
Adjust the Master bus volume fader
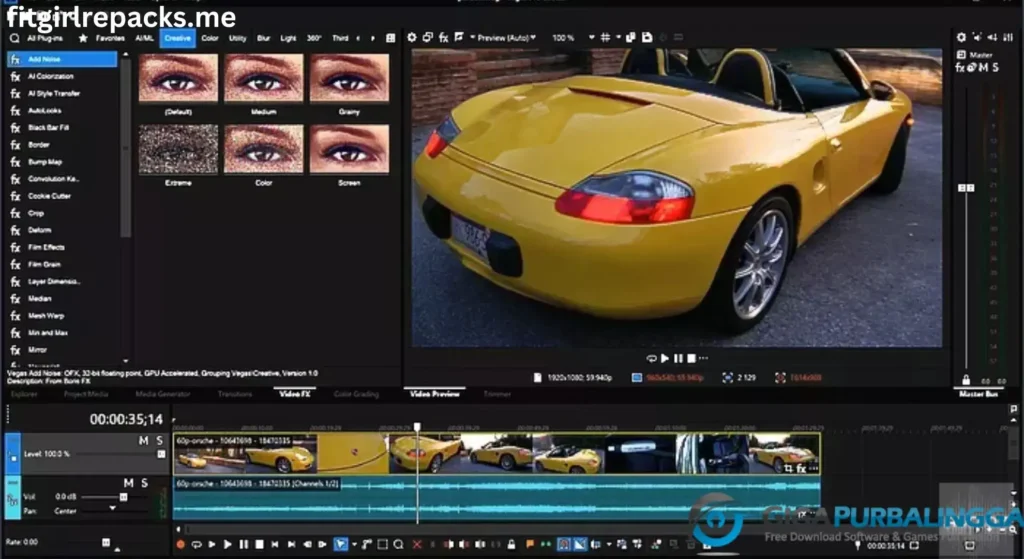[x=967, y=188]
